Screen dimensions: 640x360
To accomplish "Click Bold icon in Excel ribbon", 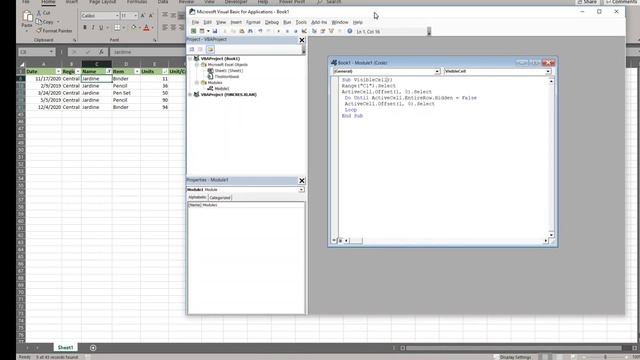I will pos(84,28).
